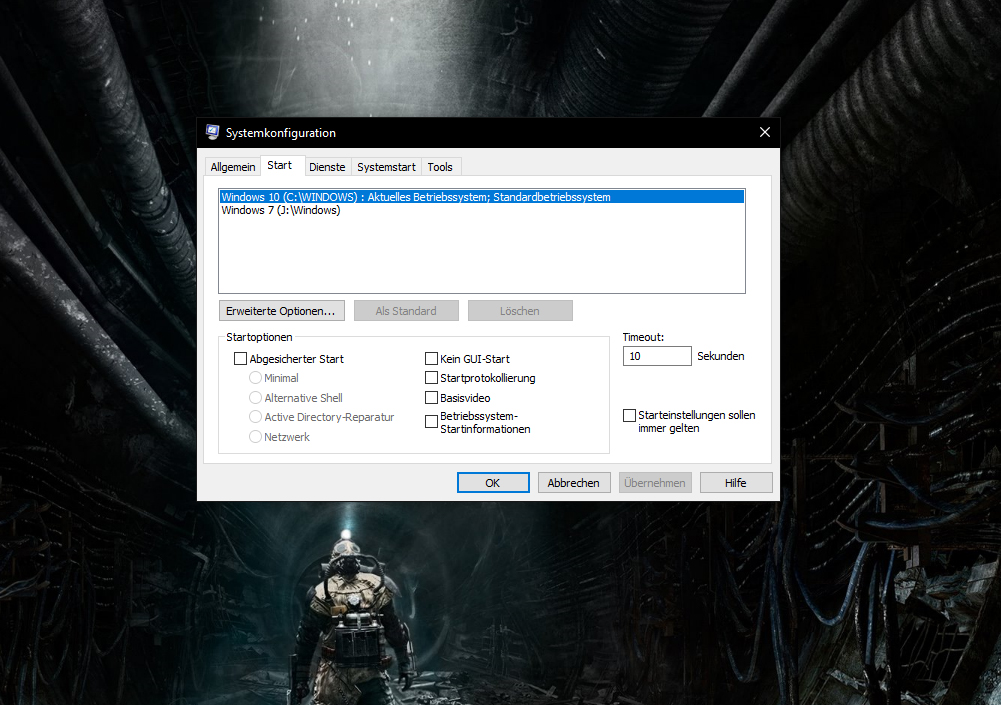The height and width of the screenshot is (705, 1001).
Task: Click the Löschen button
Action: pyautogui.click(x=520, y=311)
